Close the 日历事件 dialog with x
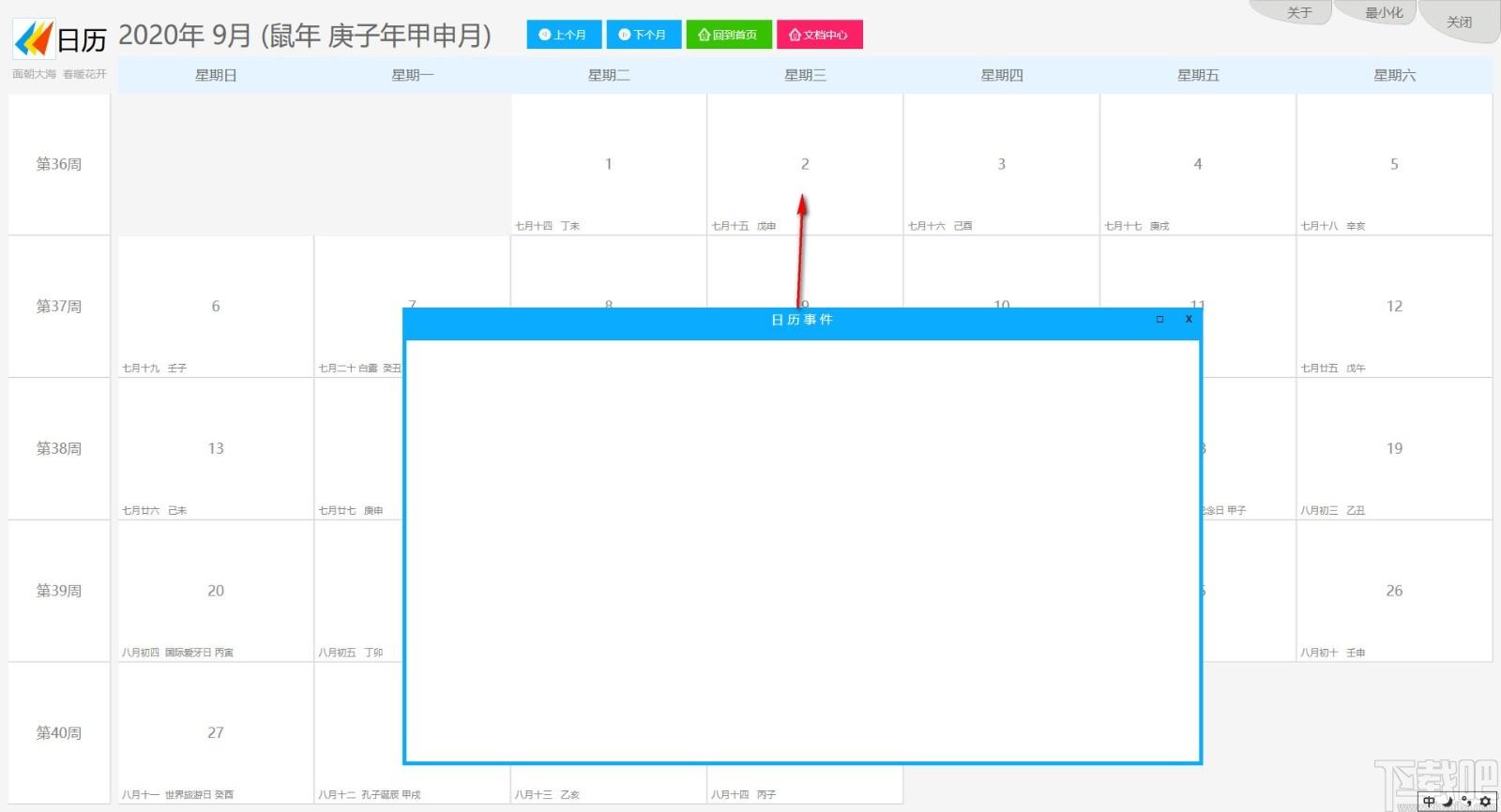The height and width of the screenshot is (812, 1501). [x=1189, y=319]
